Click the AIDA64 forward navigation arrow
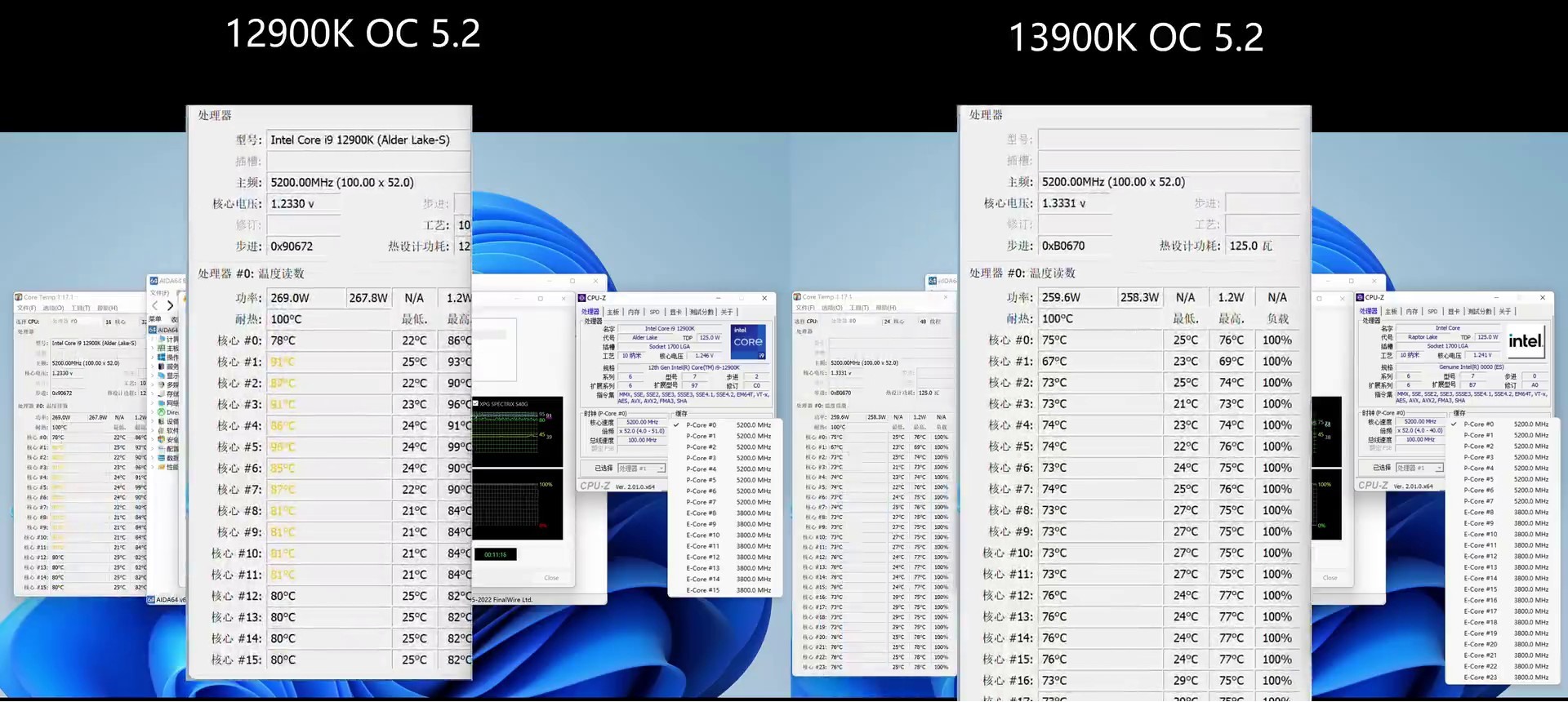The height and width of the screenshot is (702, 1568). (170, 305)
